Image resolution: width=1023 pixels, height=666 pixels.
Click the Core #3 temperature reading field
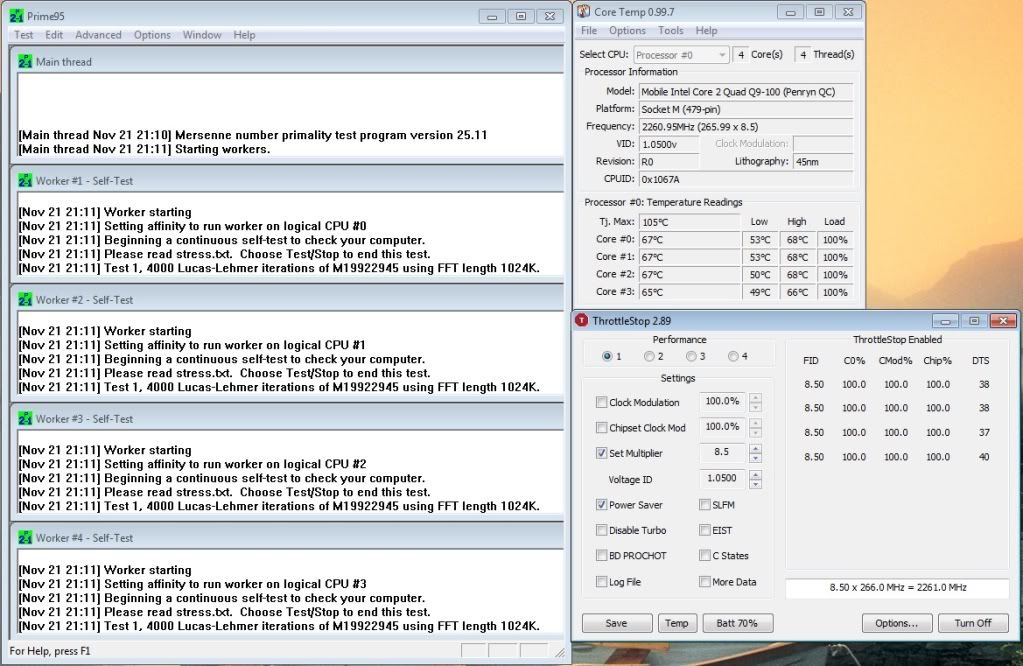click(690, 292)
